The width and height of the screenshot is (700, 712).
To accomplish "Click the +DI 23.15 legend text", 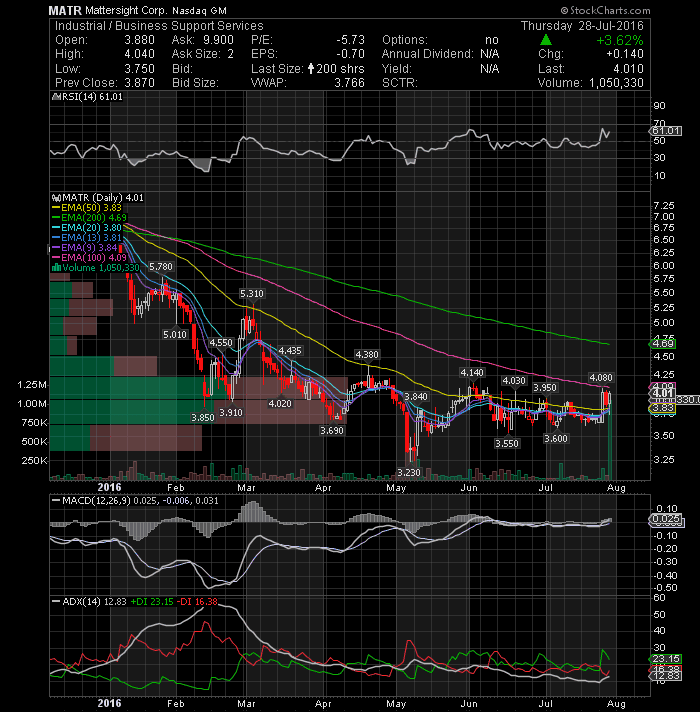I will 152,602.
